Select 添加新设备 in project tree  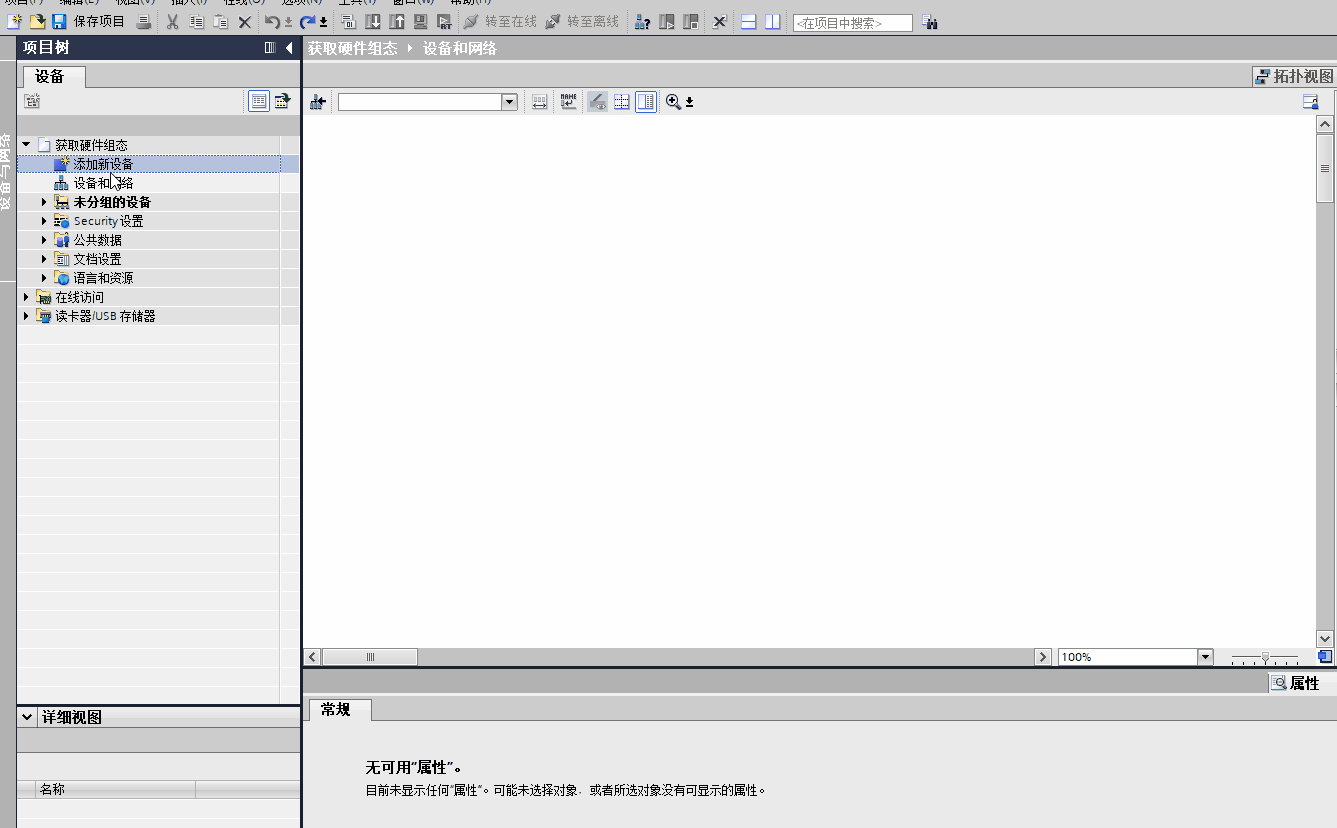(x=103, y=164)
